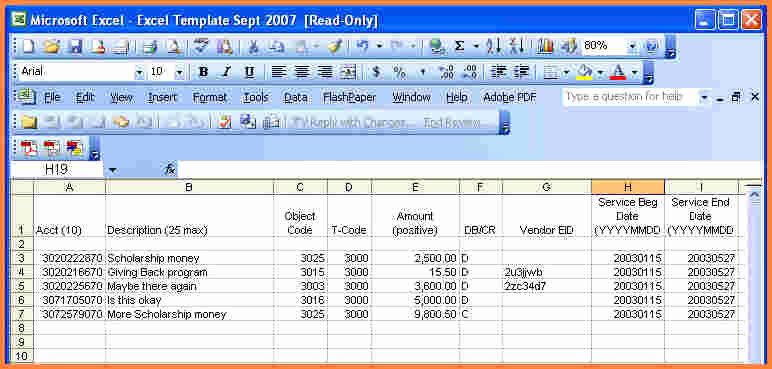Screen dimensions: 772x369
Task: Click the AutoSum sigma icon
Action: point(459,46)
